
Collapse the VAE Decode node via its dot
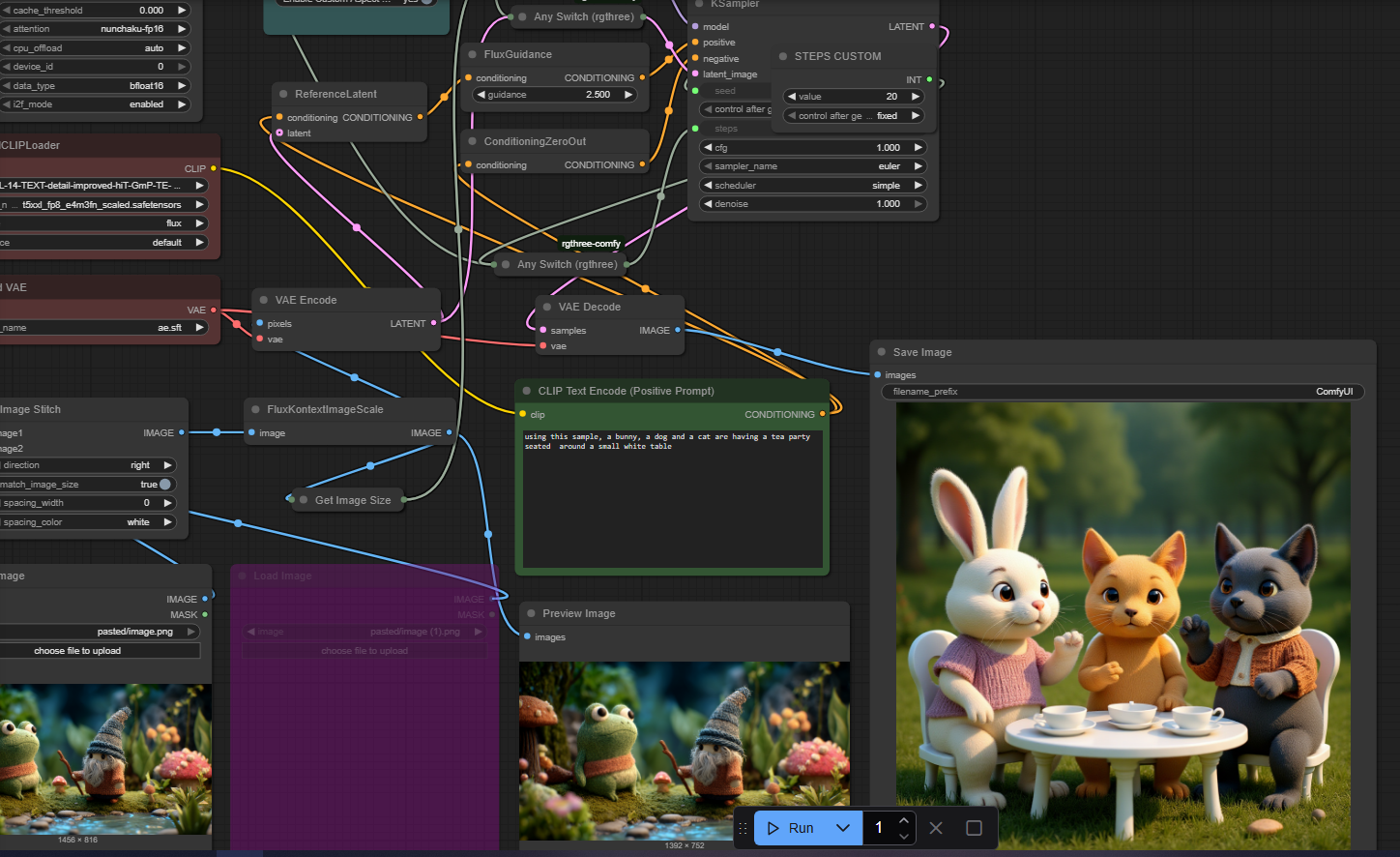point(547,307)
